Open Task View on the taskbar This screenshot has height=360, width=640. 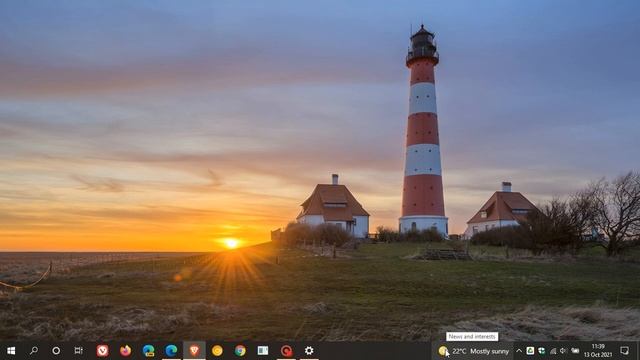(x=78, y=351)
